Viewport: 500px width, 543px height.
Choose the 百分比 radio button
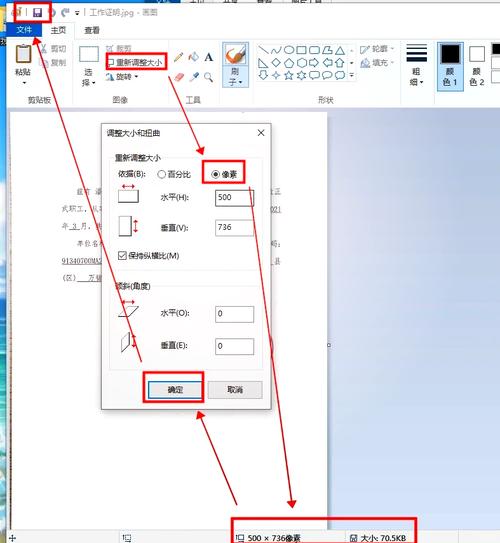(x=174, y=175)
